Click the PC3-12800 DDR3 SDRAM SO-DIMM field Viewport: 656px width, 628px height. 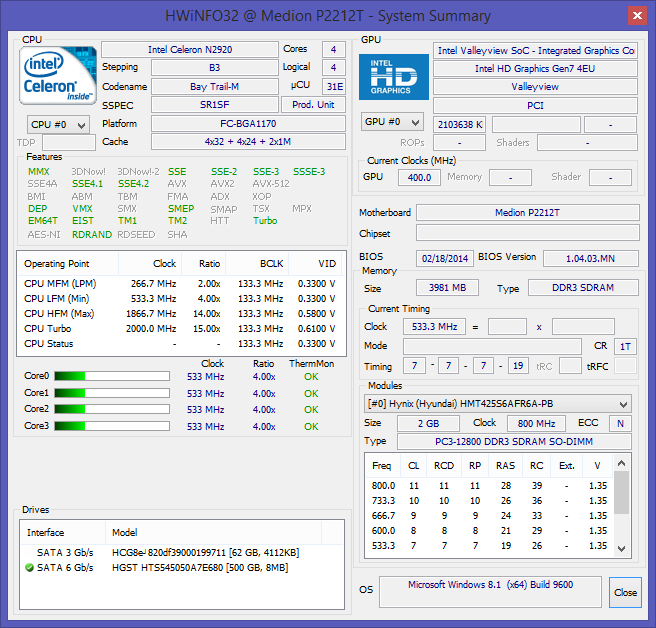[514, 442]
